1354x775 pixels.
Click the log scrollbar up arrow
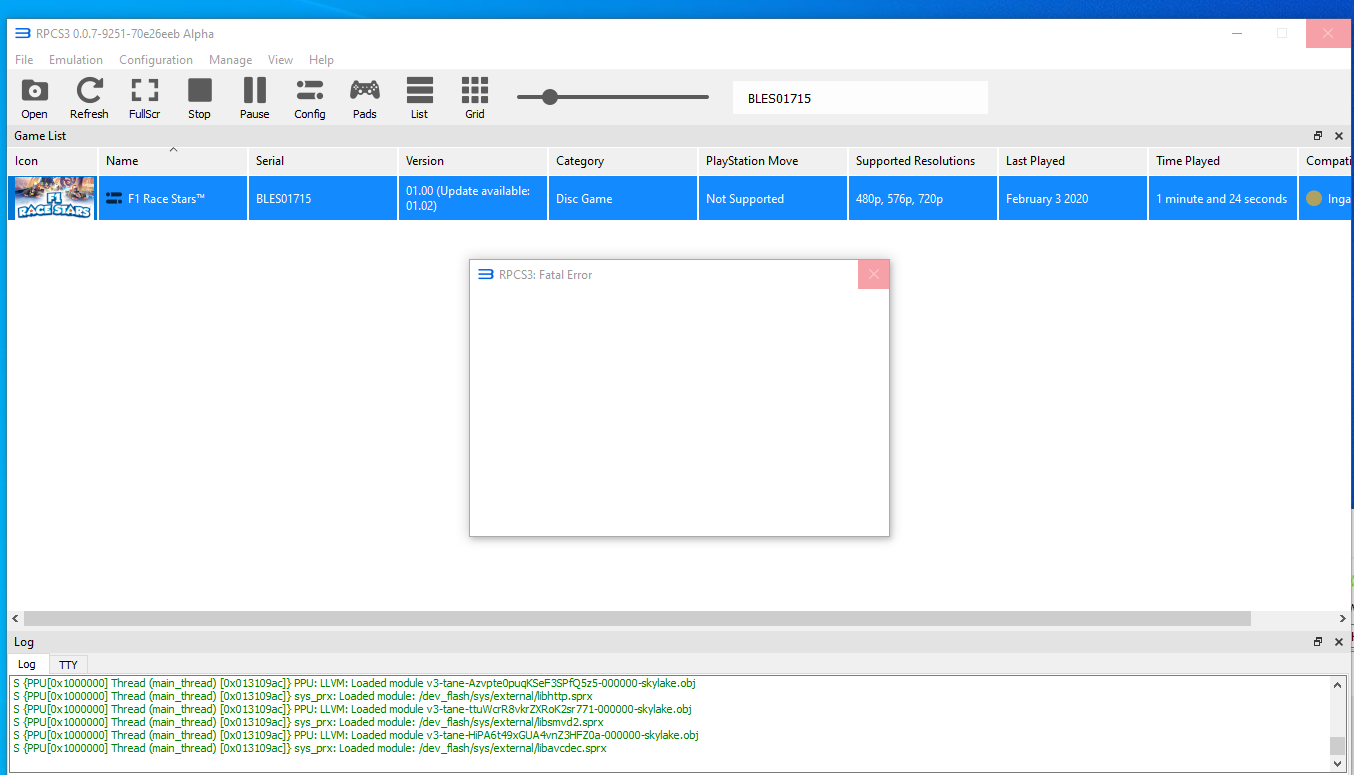(x=1337, y=685)
